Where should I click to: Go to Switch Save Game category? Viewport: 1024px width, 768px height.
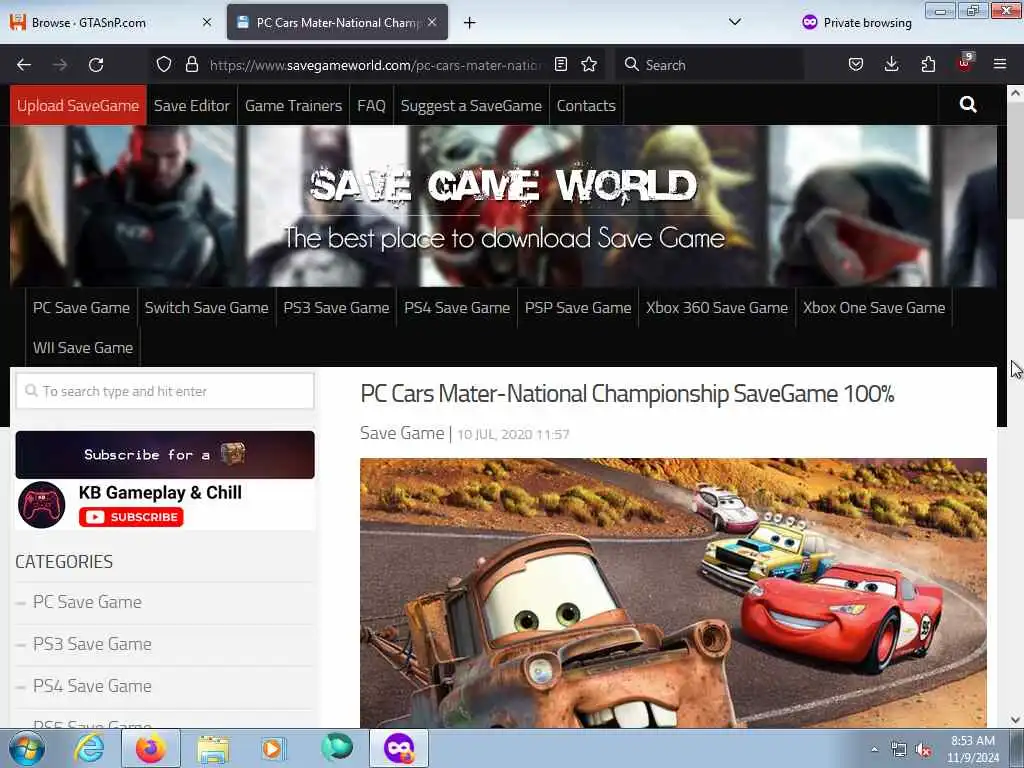click(206, 308)
